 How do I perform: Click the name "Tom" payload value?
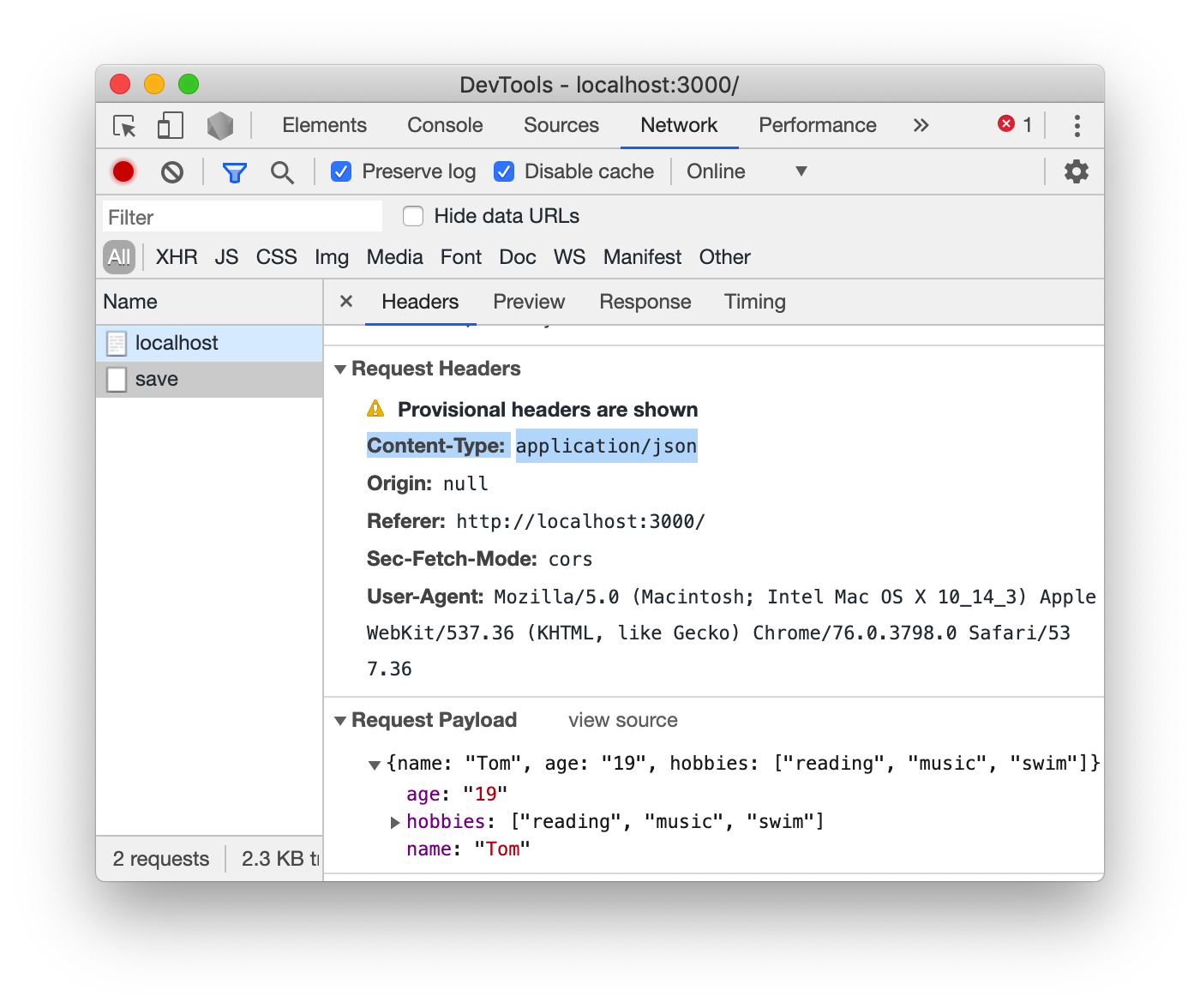502,849
